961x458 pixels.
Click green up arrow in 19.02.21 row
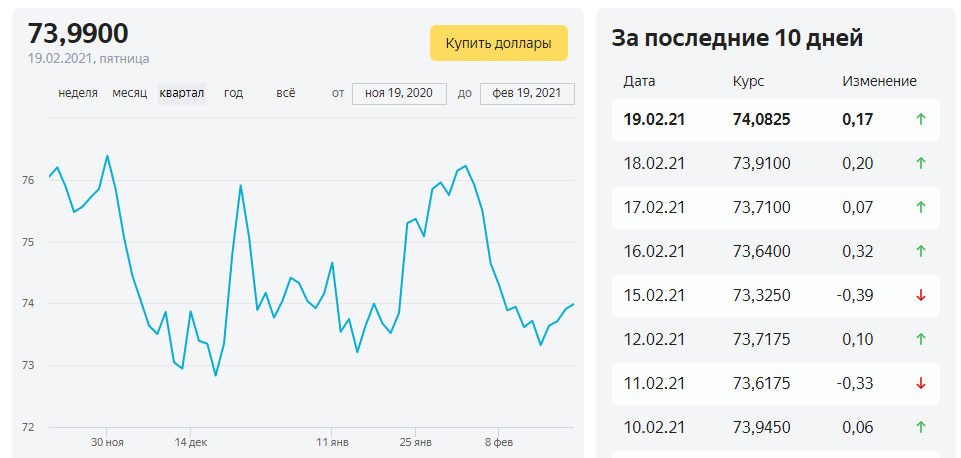(x=920, y=119)
